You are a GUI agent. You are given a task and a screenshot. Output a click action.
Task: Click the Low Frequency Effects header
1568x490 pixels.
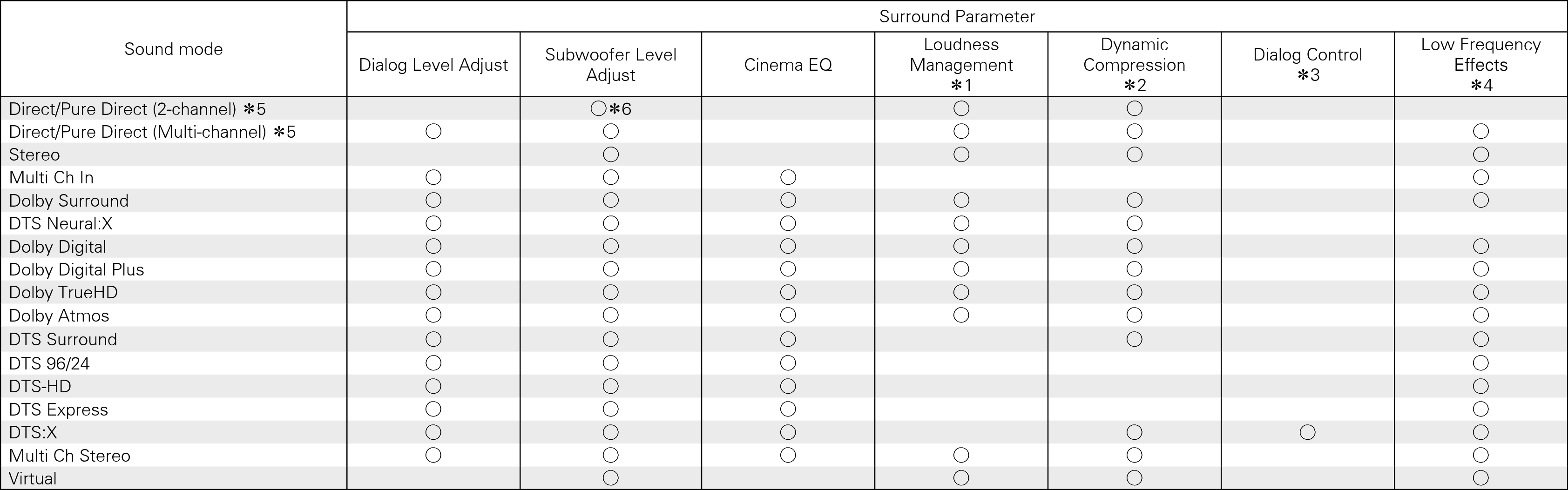click(x=1480, y=65)
